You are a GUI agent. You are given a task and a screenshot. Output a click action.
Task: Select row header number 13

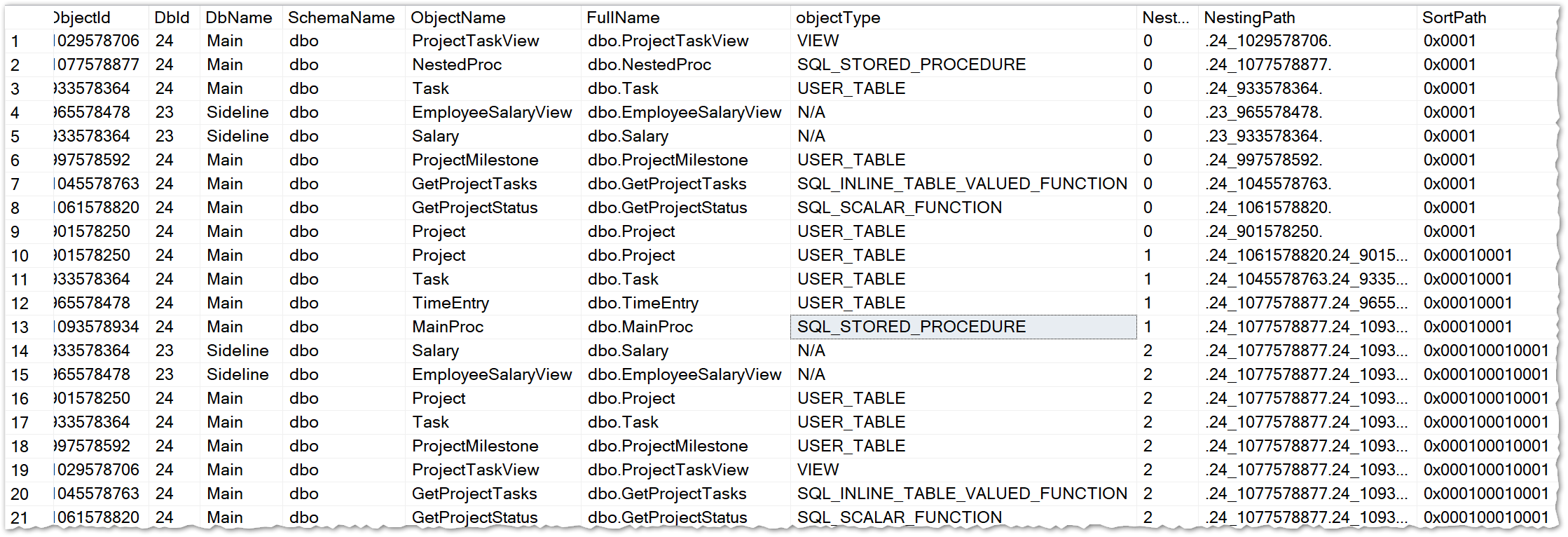pos(28,327)
